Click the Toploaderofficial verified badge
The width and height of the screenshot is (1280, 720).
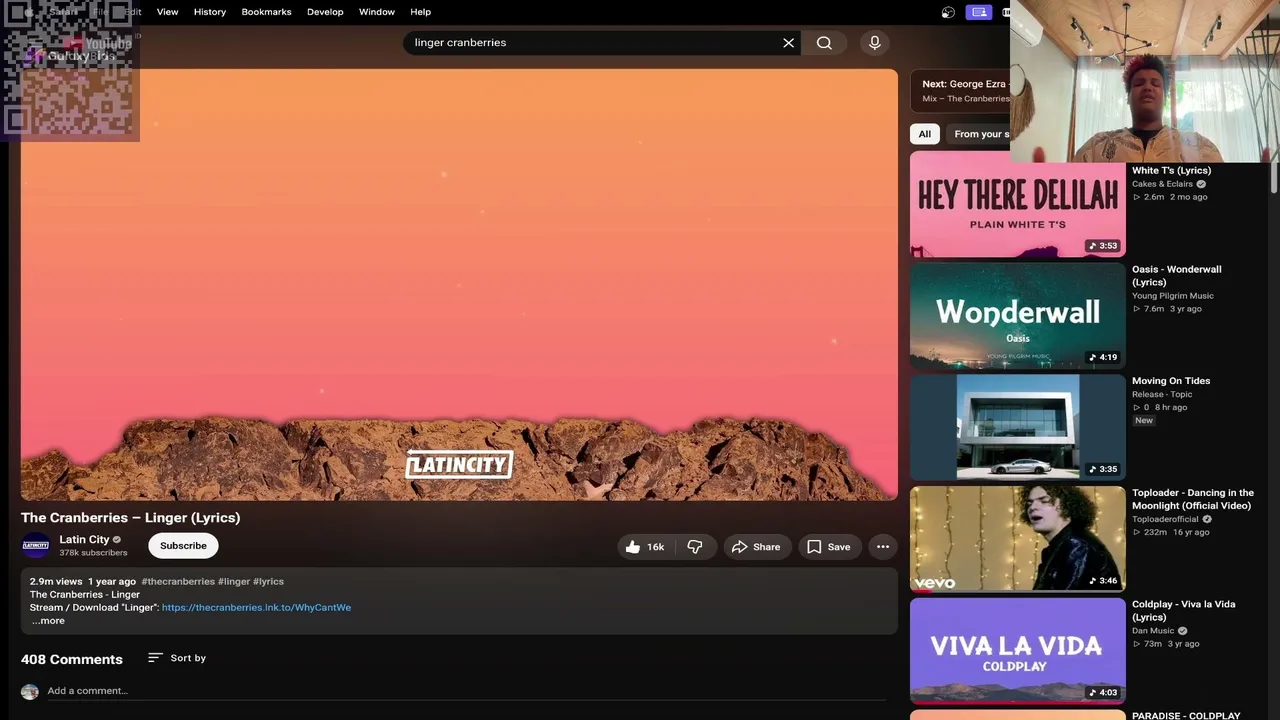tap(1207, 520)
